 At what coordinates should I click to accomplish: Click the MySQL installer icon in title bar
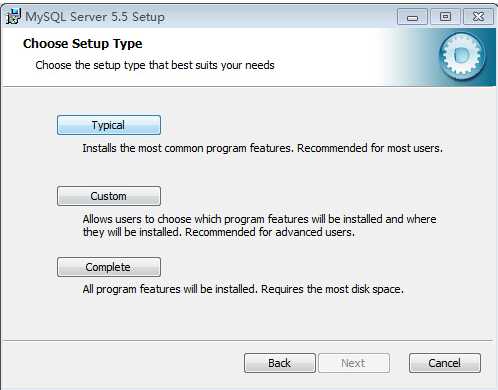click(13, 16)
